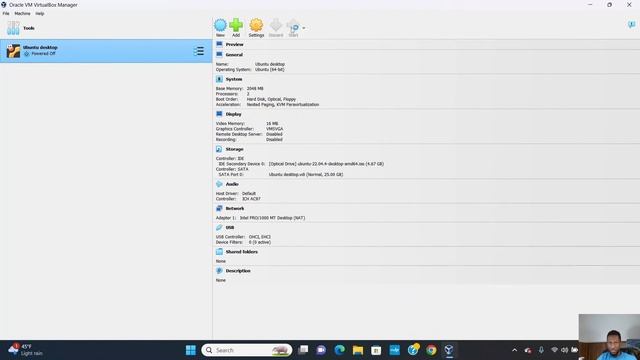
Task: Open the USB section header
Action: [230, 227]
